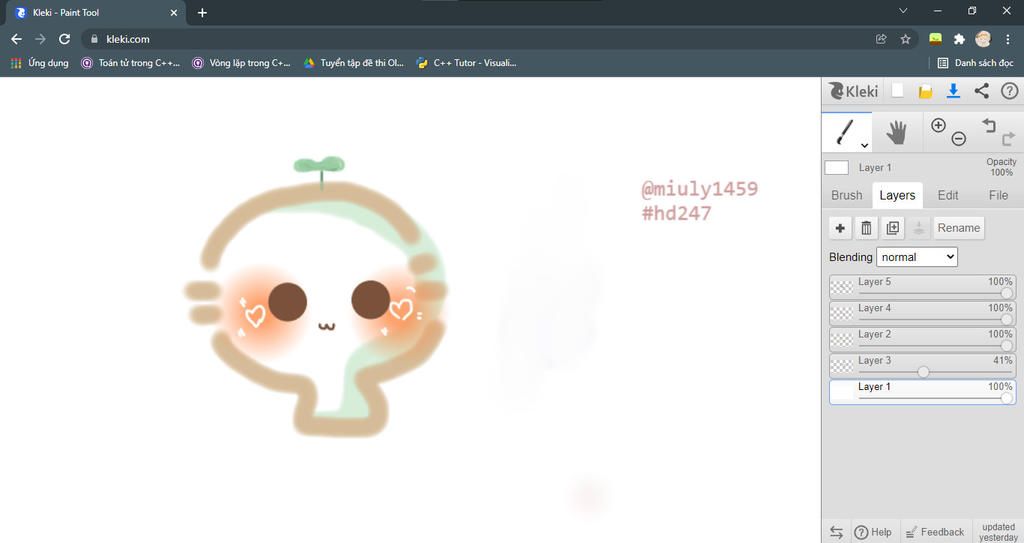Add a new layer with plus button
The image size is (1024, 543).
pyautogui.click(x=840, y=228)
